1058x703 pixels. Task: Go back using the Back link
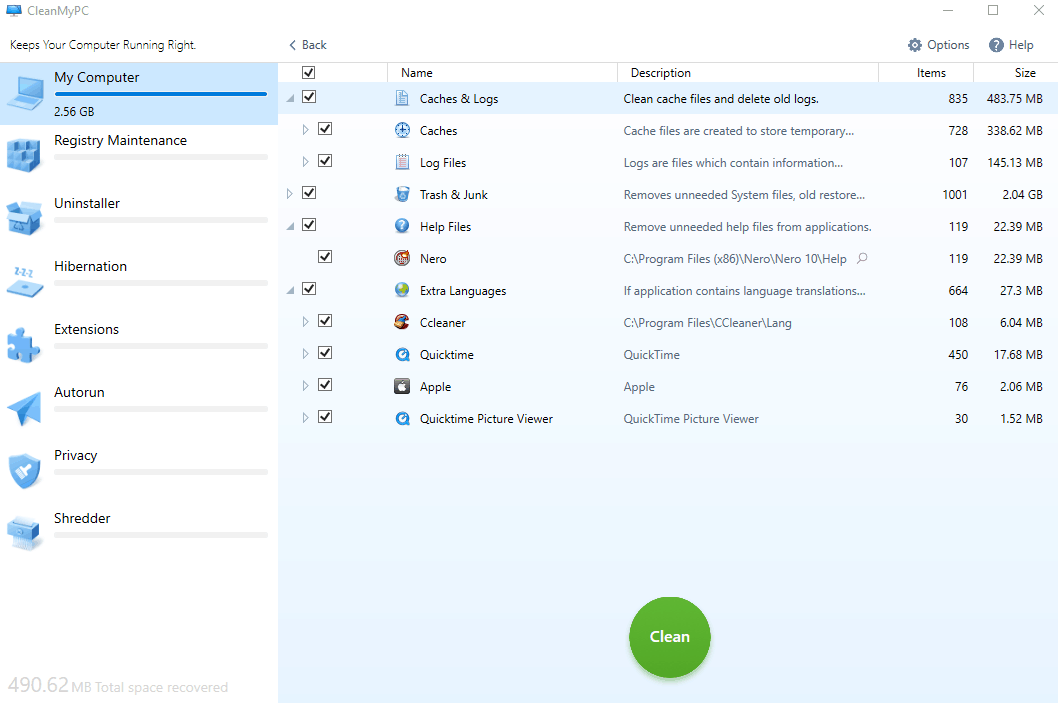[x=308, y=45]
